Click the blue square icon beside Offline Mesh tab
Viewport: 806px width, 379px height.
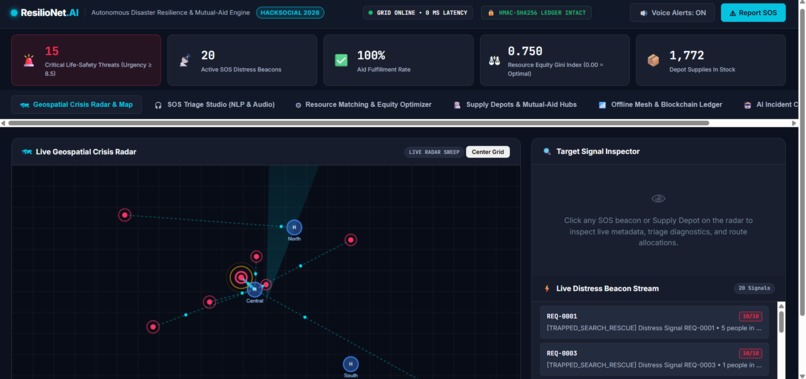[602, 105]
